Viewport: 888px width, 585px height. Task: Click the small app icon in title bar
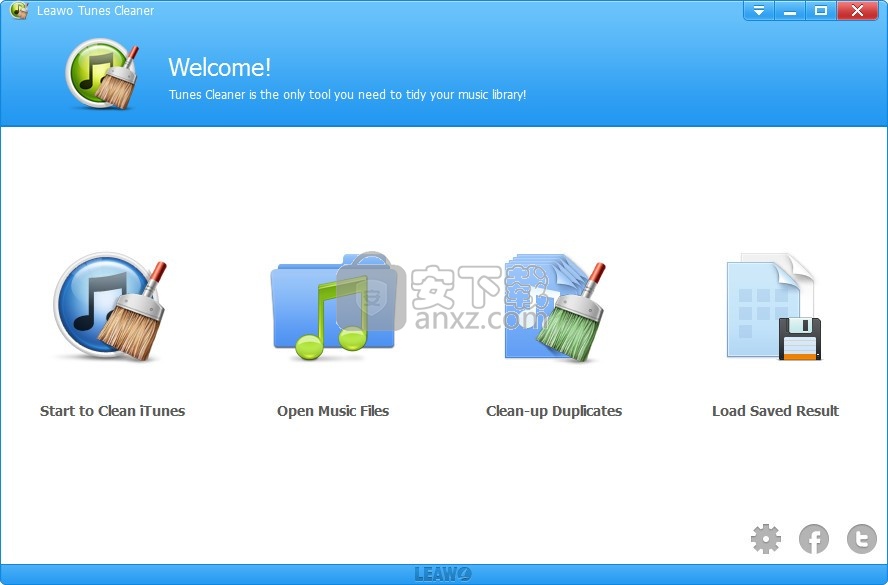(19, 10)
